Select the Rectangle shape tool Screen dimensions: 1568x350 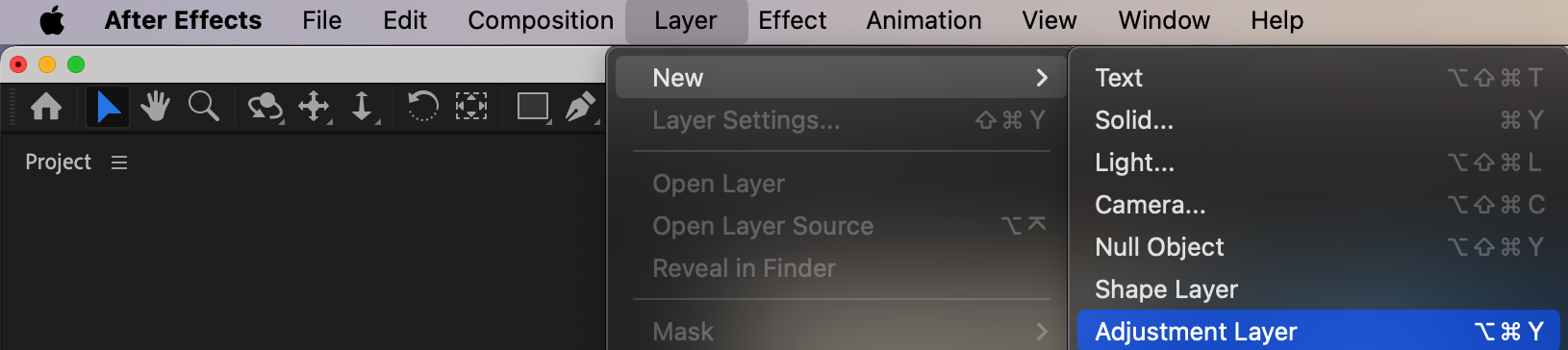click(533, 106)
